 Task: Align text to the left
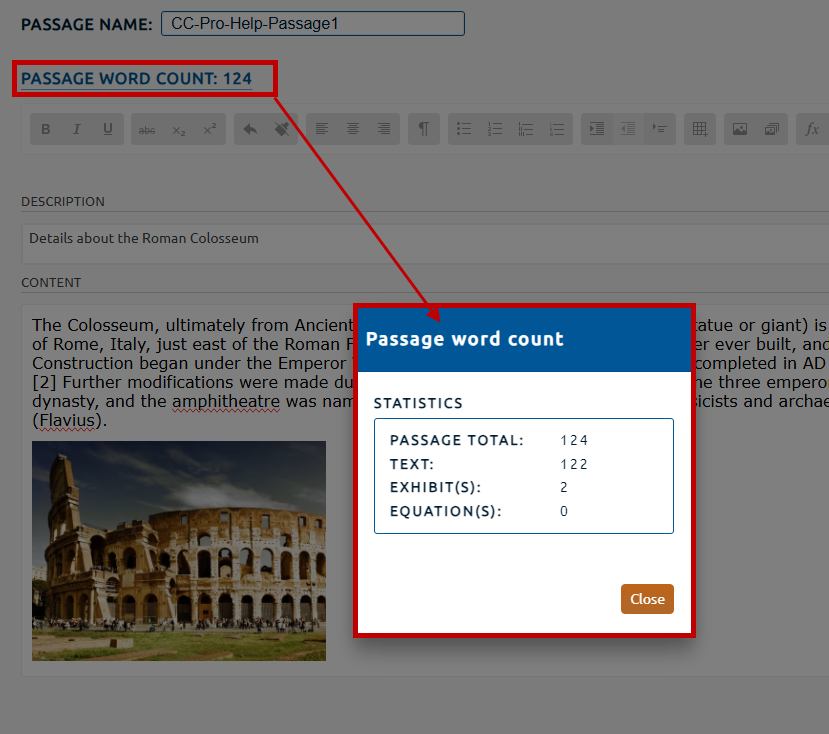click(x=322, y=129)
